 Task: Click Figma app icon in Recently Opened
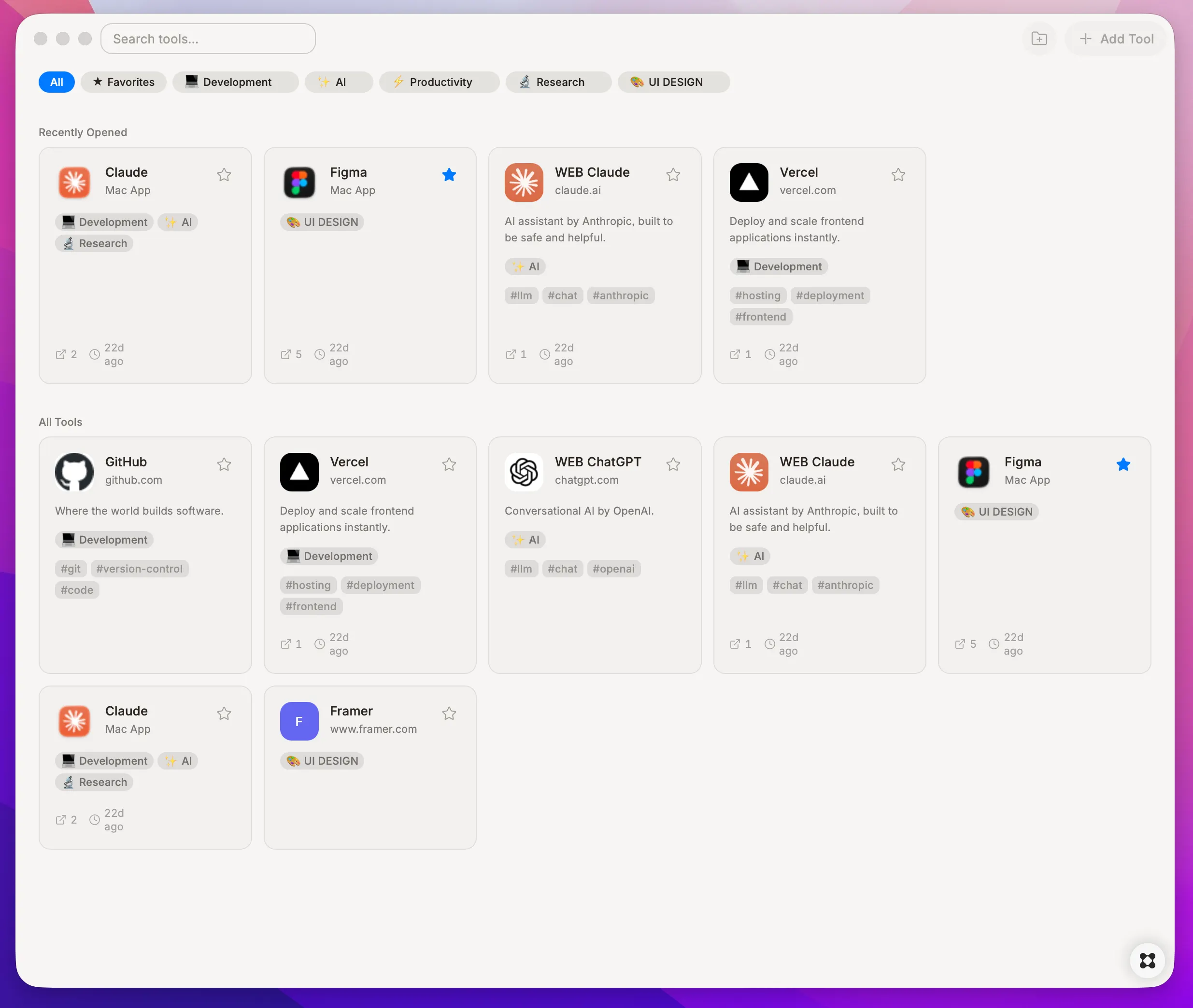(299, 182)
